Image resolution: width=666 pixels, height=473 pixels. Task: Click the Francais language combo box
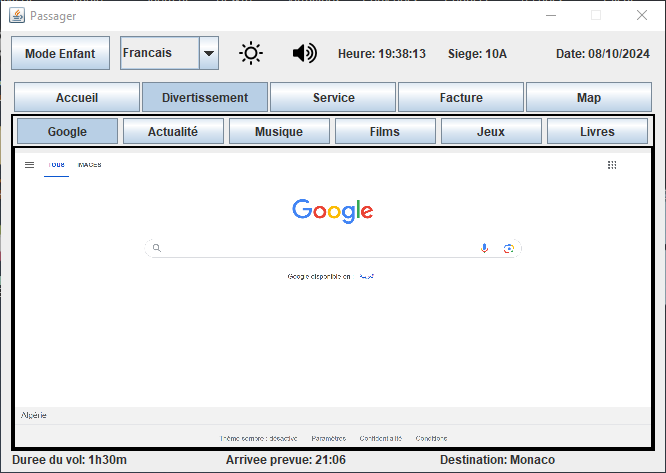pyautogui.click(x=158, y=54)
